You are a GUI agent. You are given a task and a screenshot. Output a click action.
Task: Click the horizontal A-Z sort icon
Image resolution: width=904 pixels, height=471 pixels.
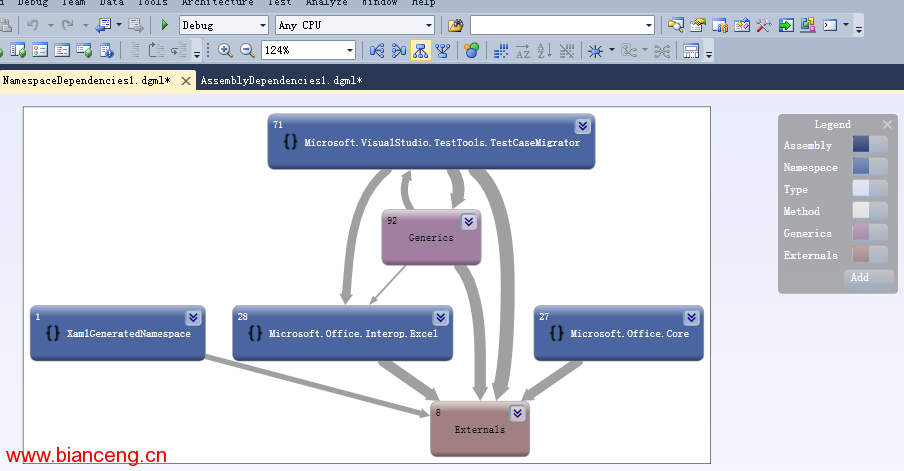point(522,51)
